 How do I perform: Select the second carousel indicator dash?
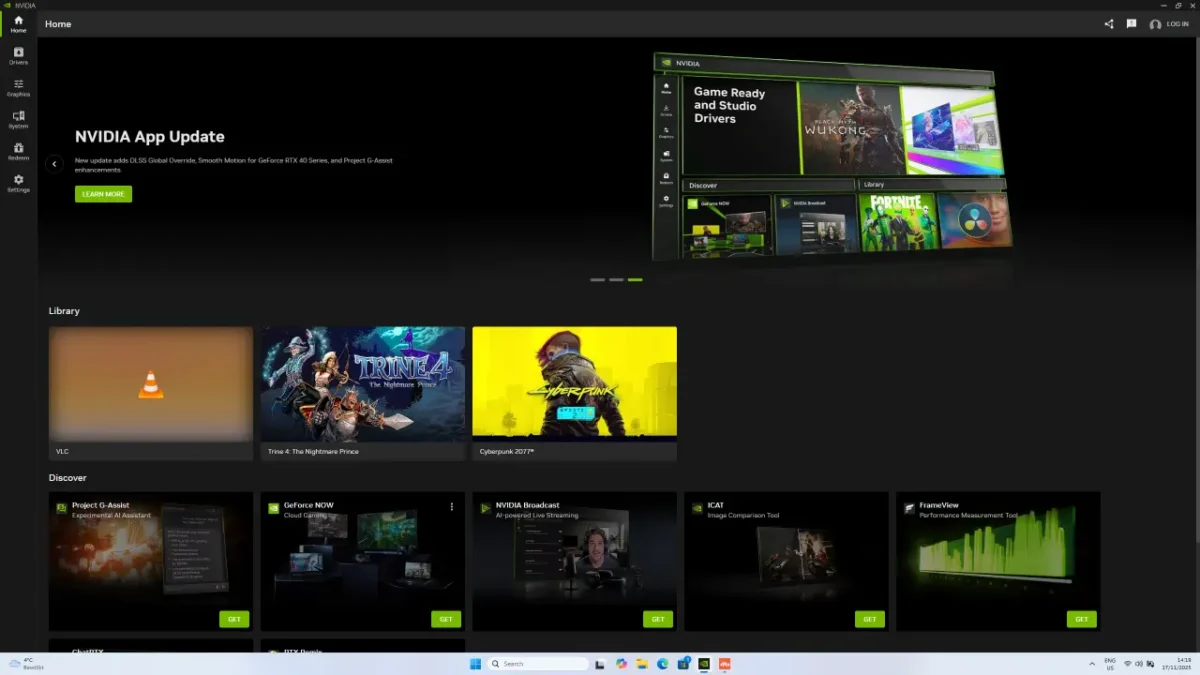616,280
